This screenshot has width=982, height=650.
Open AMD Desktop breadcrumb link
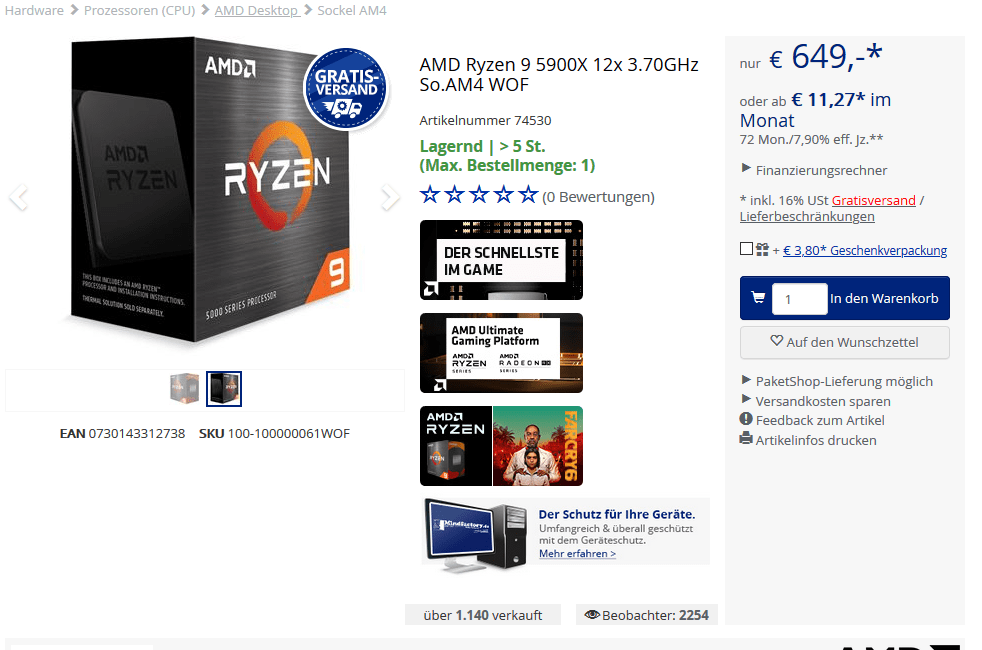257,11
